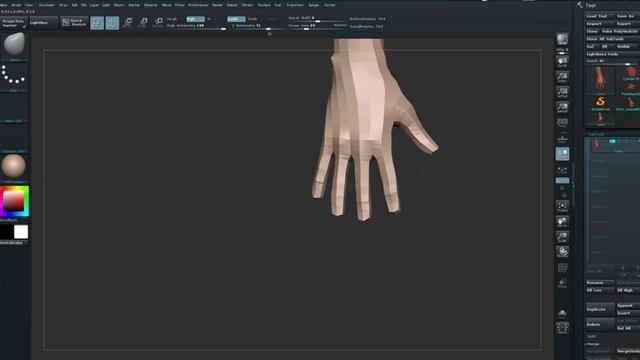Toggle Perspective view
640x360 pixels.
coord(562,123)
